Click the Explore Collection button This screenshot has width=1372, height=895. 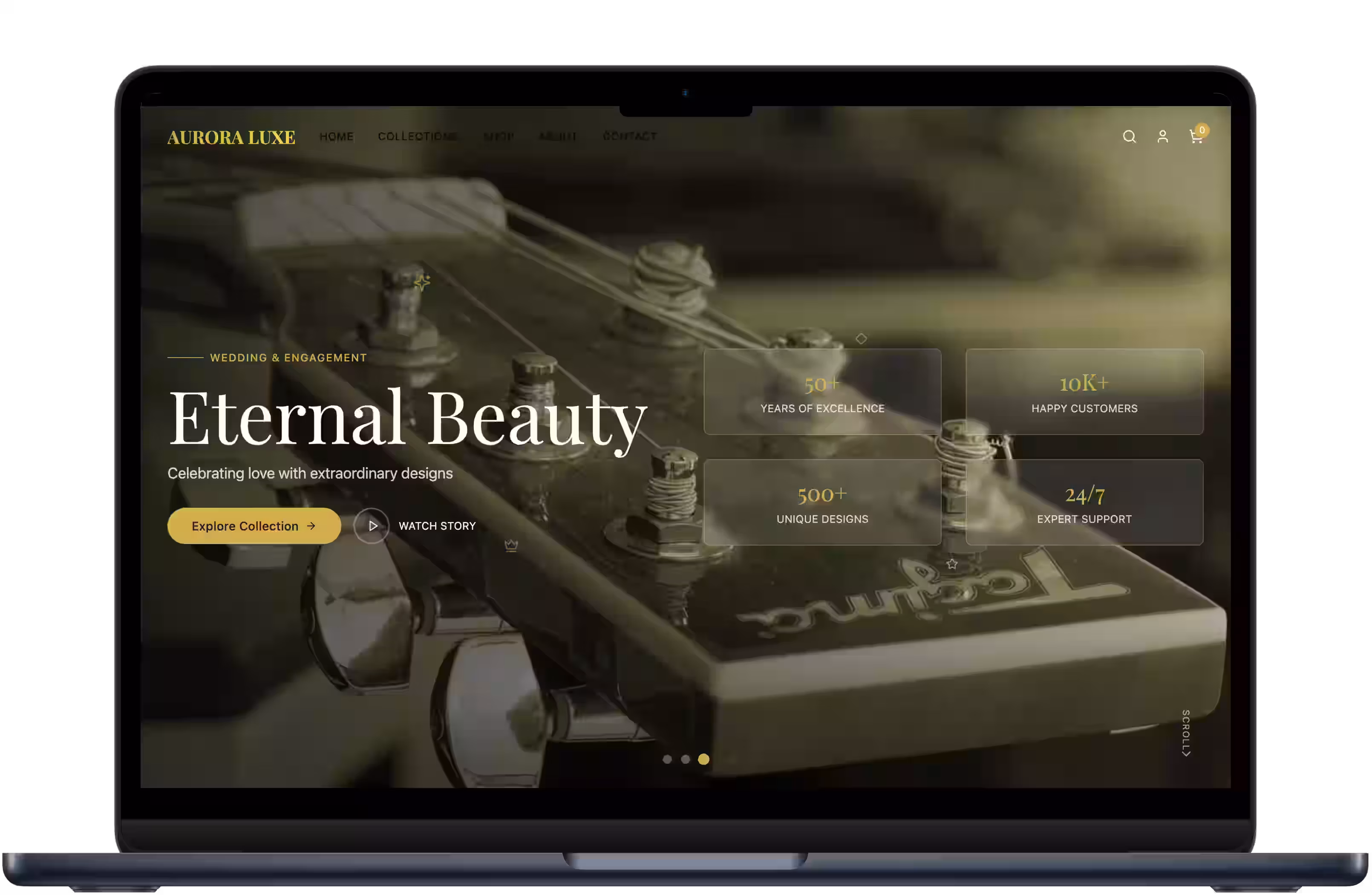(x=254, y=526)
